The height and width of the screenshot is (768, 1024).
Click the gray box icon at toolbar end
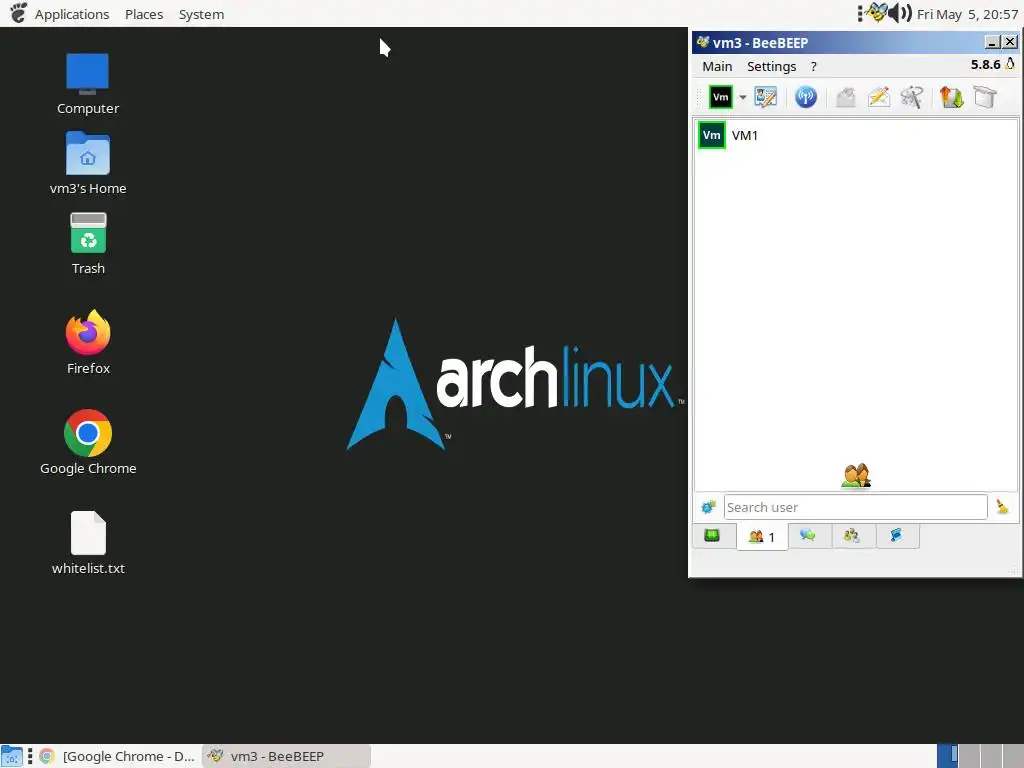985,97
